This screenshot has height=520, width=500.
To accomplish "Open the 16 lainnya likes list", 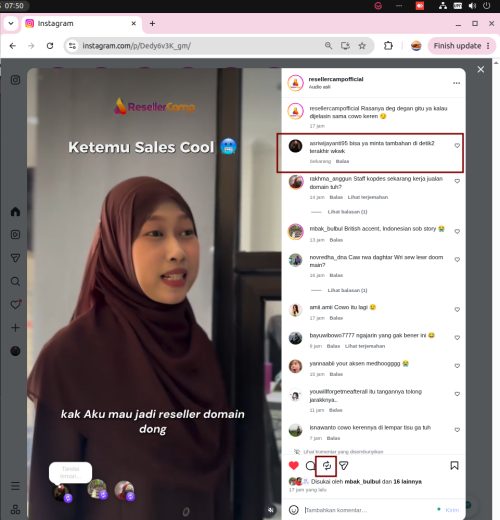I will coord(407,482).
